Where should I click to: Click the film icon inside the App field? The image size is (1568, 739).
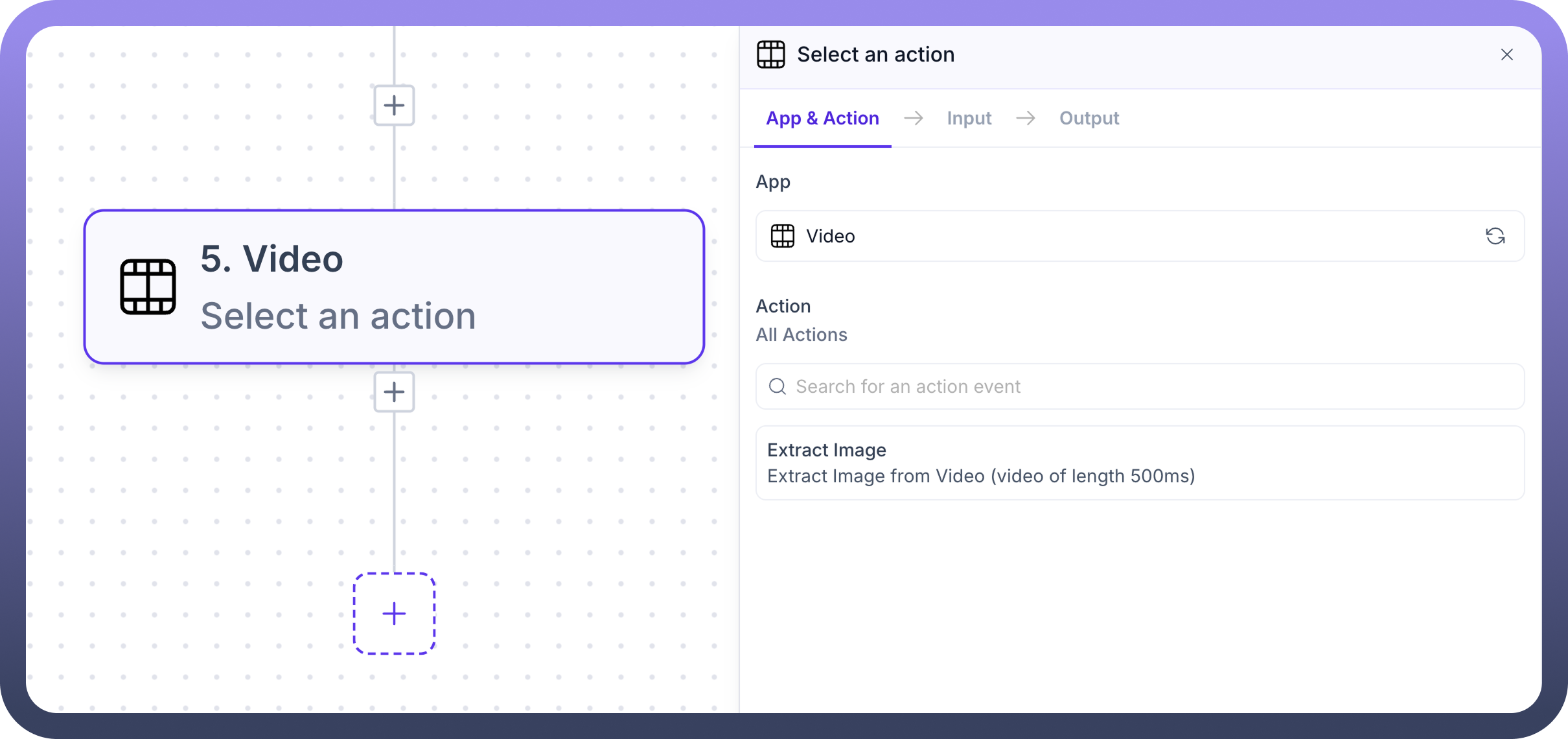[x=782, y=236]
